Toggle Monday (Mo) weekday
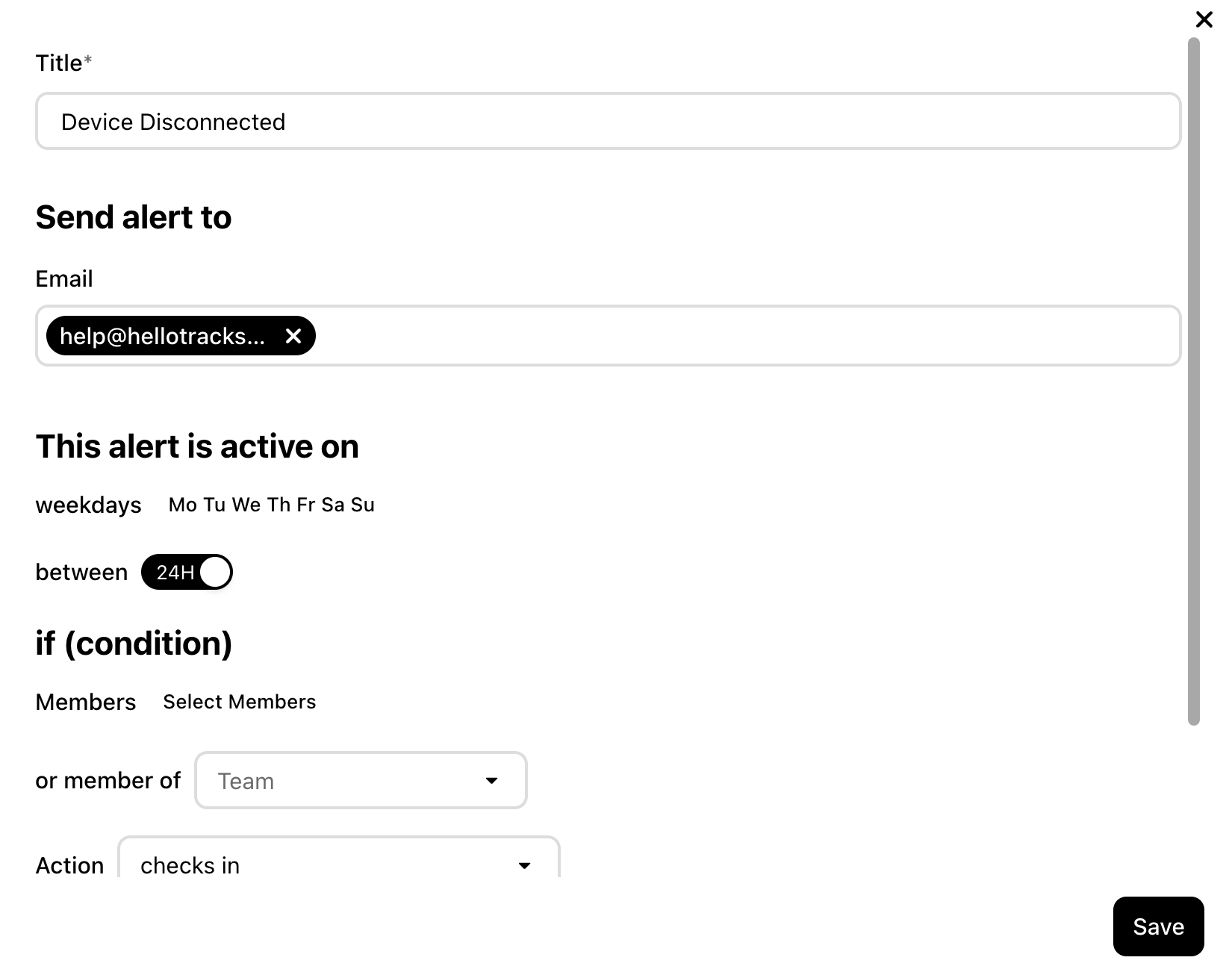 click(183, 505)
